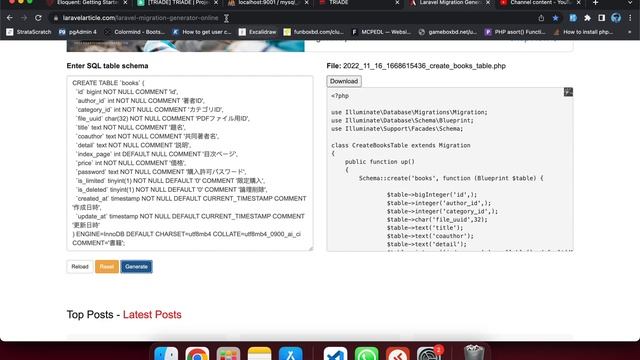Click the generated PHP migration code area
640x360 pixels.
click(x=450, y=169)
